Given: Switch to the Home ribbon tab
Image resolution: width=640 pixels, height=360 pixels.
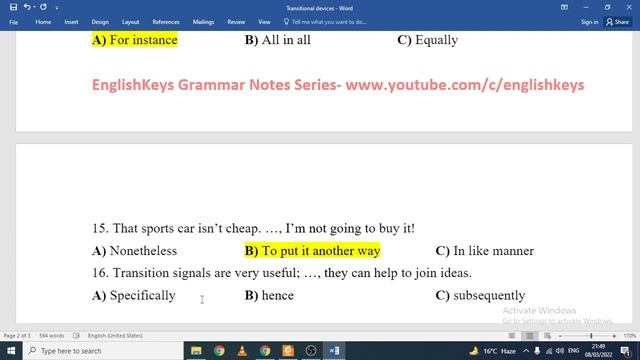Looking at the screenshot, I should pos(43,22).
